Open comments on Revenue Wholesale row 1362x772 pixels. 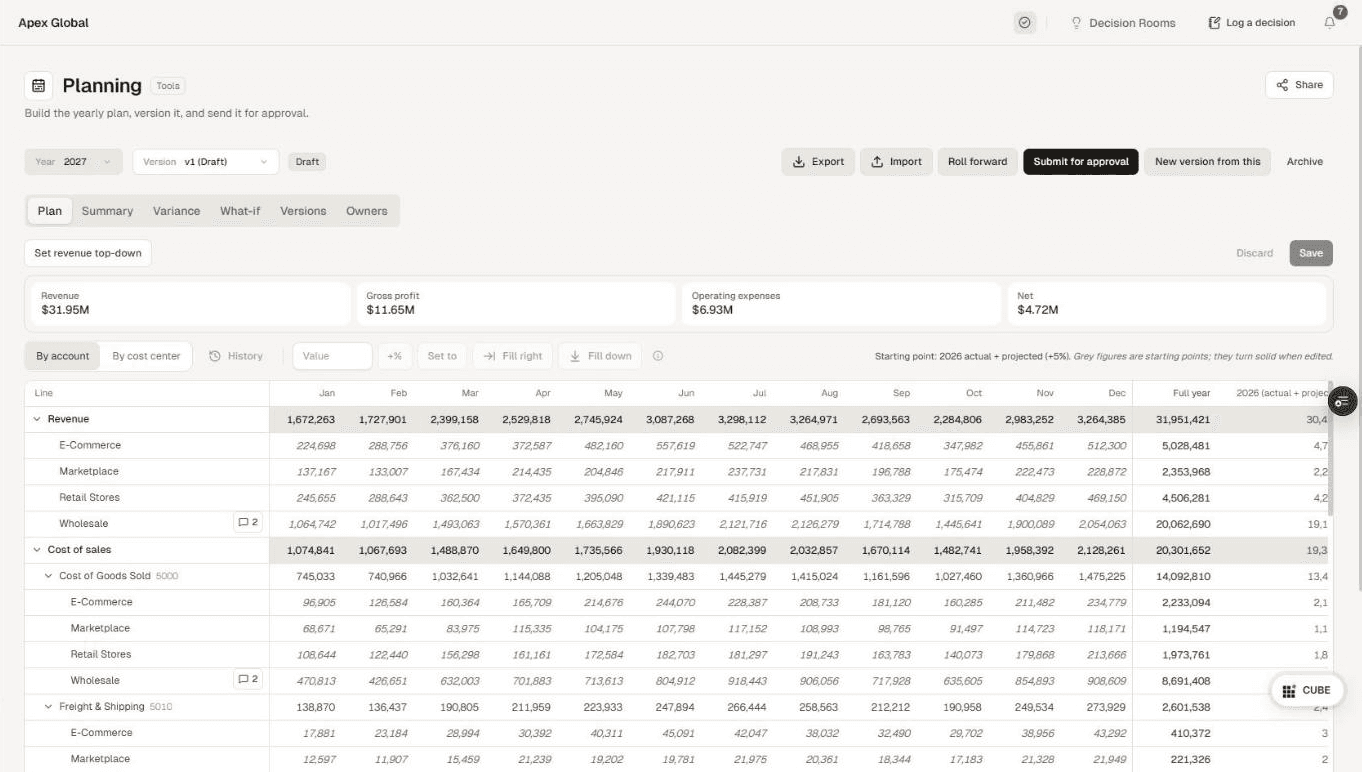tap(247, 523)
